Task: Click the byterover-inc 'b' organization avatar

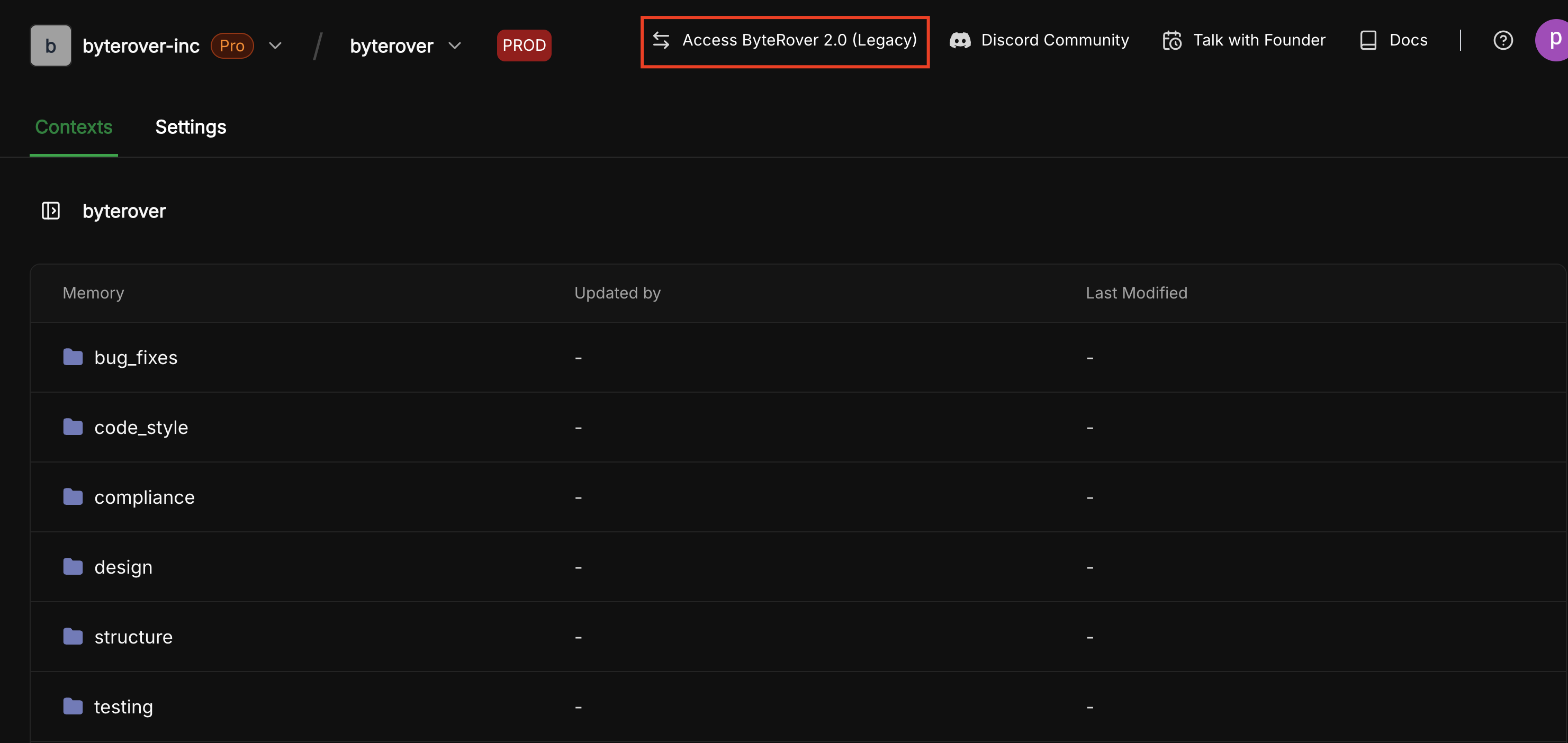Action: [x=50, y=46]
